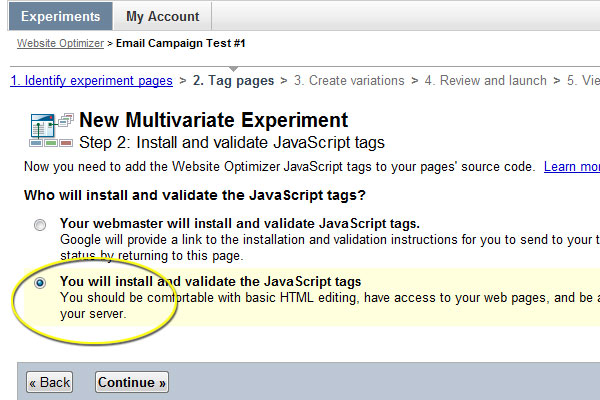Select the webmaster will install radio button
Image resolution: width=600 pixels, height=400 pixels.
[x=40, y=226]
